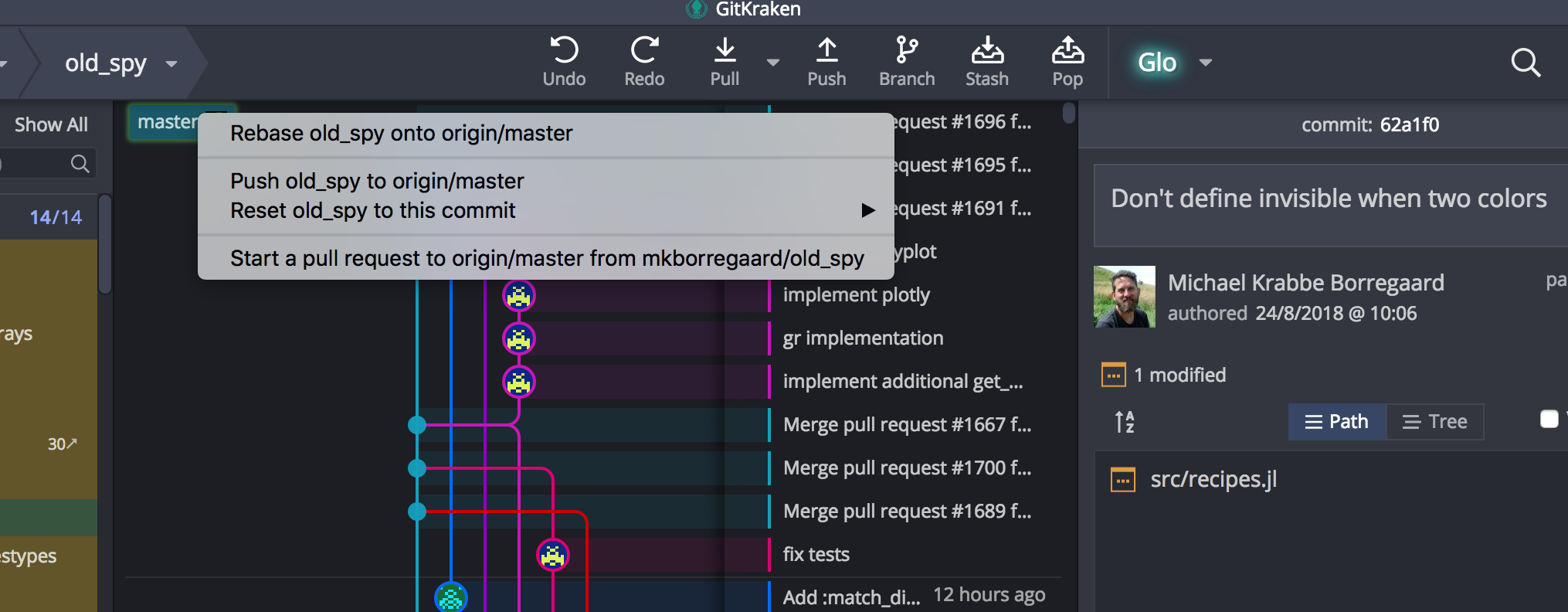Expand the dropdown arrow next to Glo
Viewport: 1568px width, 612px height.
click(x=1206, y=63)
